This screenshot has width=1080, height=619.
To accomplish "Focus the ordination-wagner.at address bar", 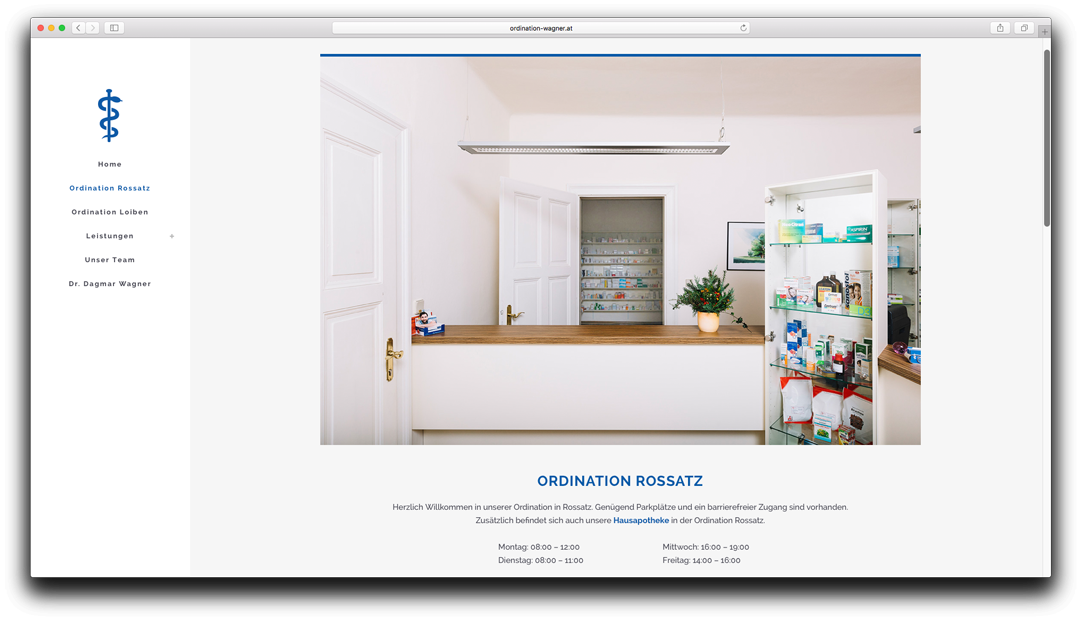I will [x=540, y=28].
